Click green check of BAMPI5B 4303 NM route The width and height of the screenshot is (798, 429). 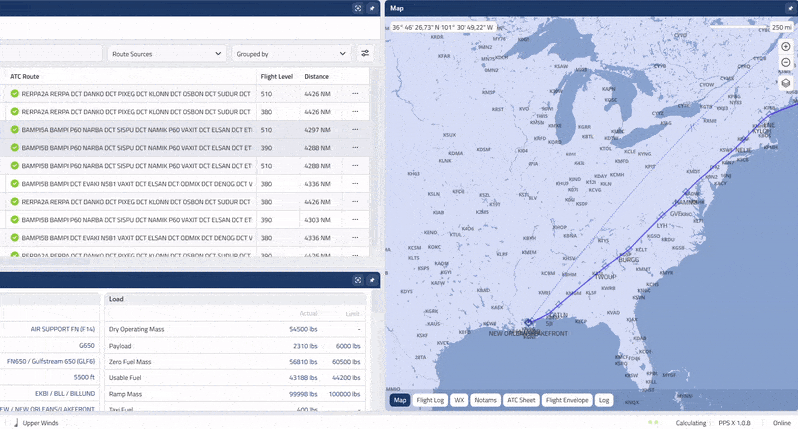coord(15,219)
